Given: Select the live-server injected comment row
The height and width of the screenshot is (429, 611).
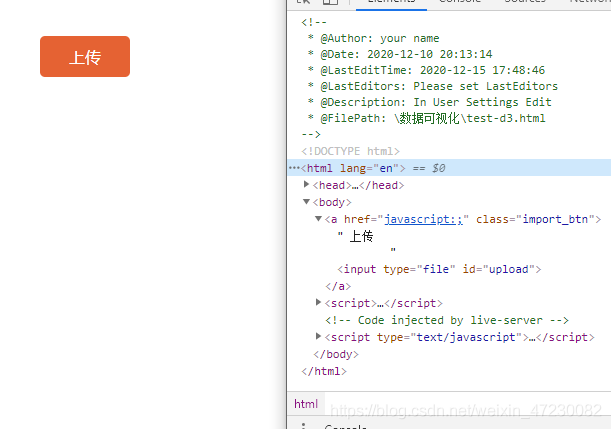Looking at the screenshot, I should point(447,320).
